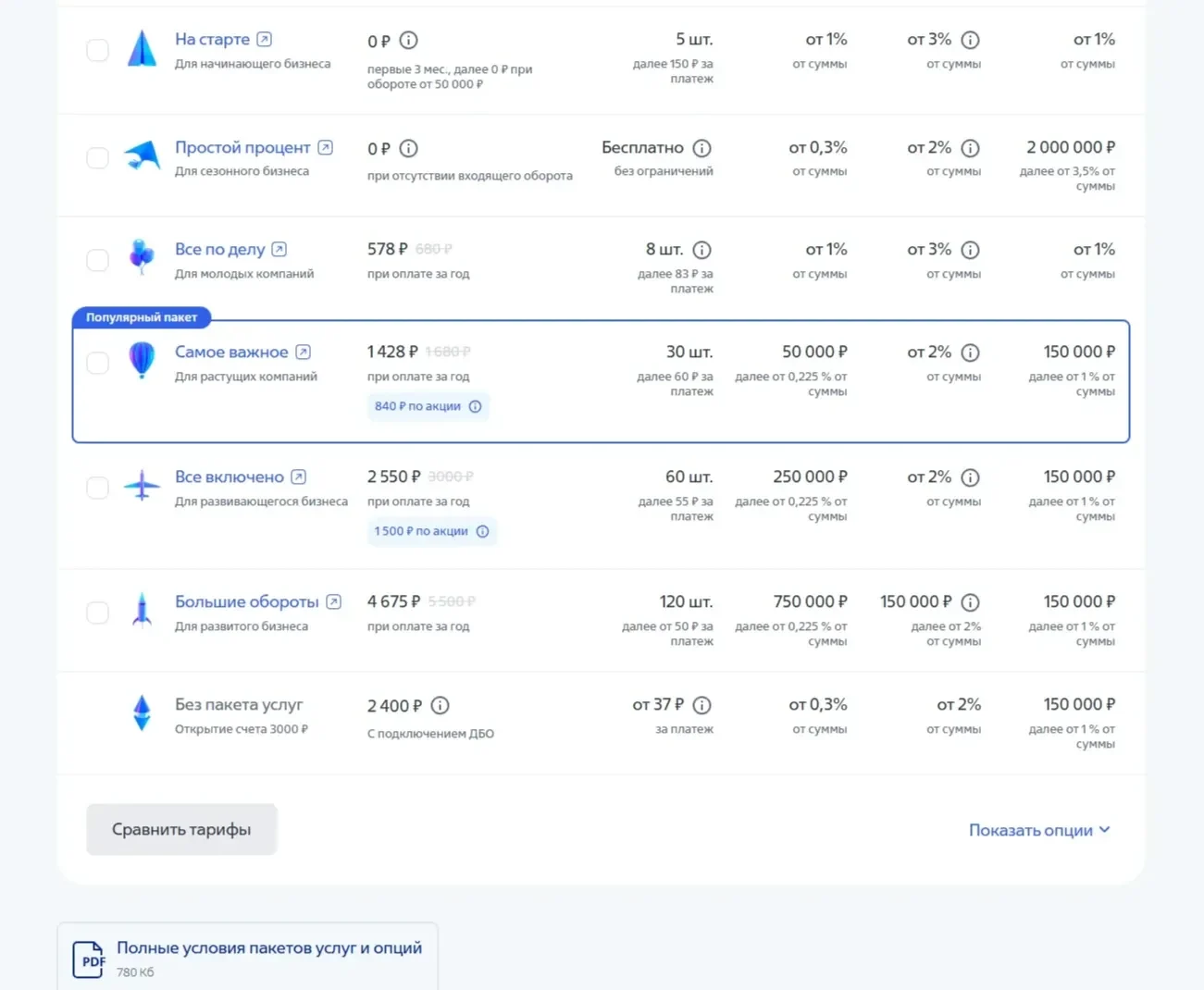
Task: Open the Все включено tariff link
Action: [230, 476]
